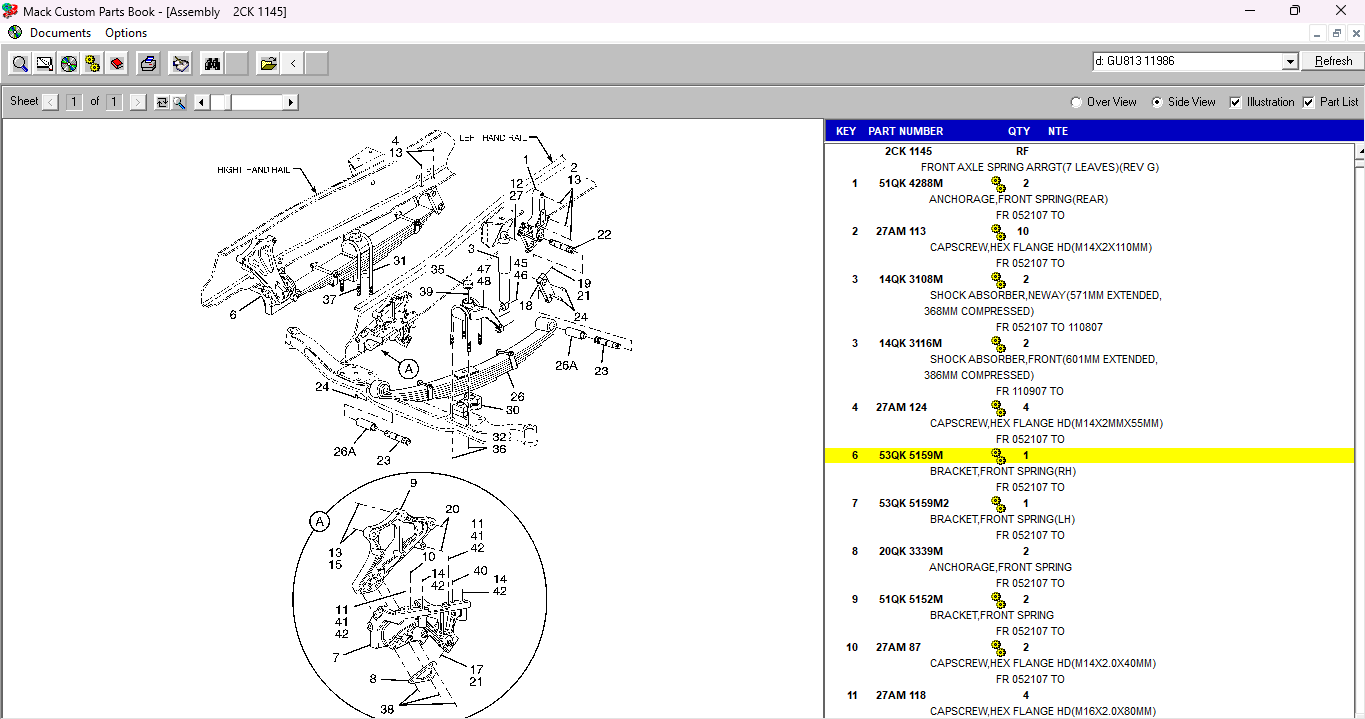Click the notepad with pen toolbar icon
Viewport: 1365px width, 719px height.
pyautogui.click(x=180, y=64)
